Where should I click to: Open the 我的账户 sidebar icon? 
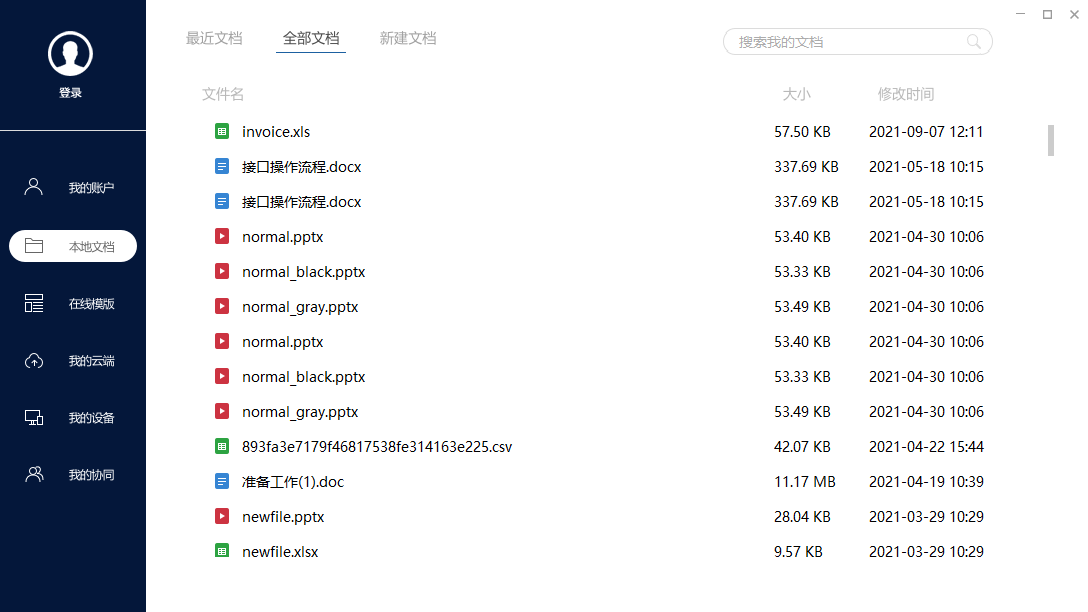coord(33,185)
